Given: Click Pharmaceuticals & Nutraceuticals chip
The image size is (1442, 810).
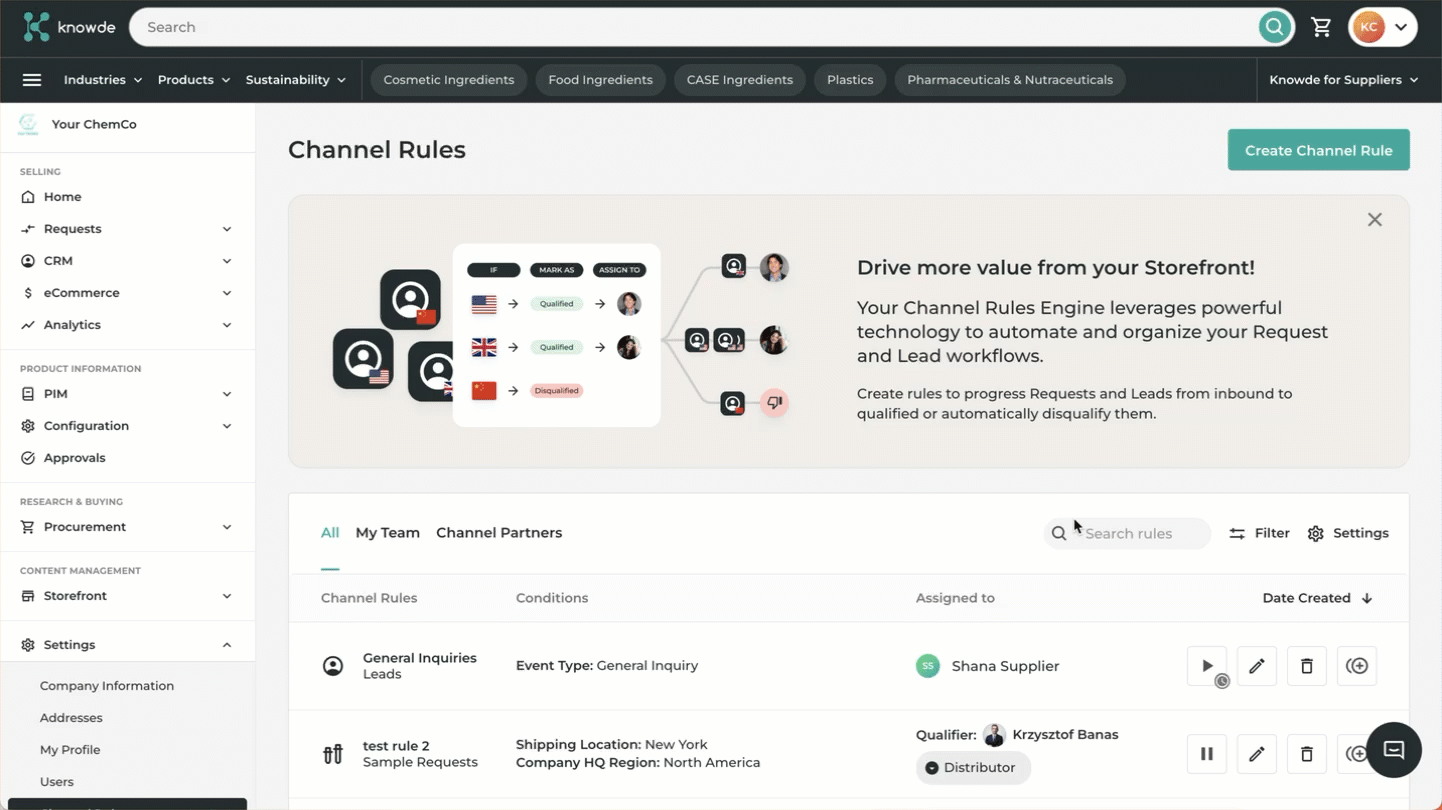Looking at the screenshot, I should coord(1010,80).
